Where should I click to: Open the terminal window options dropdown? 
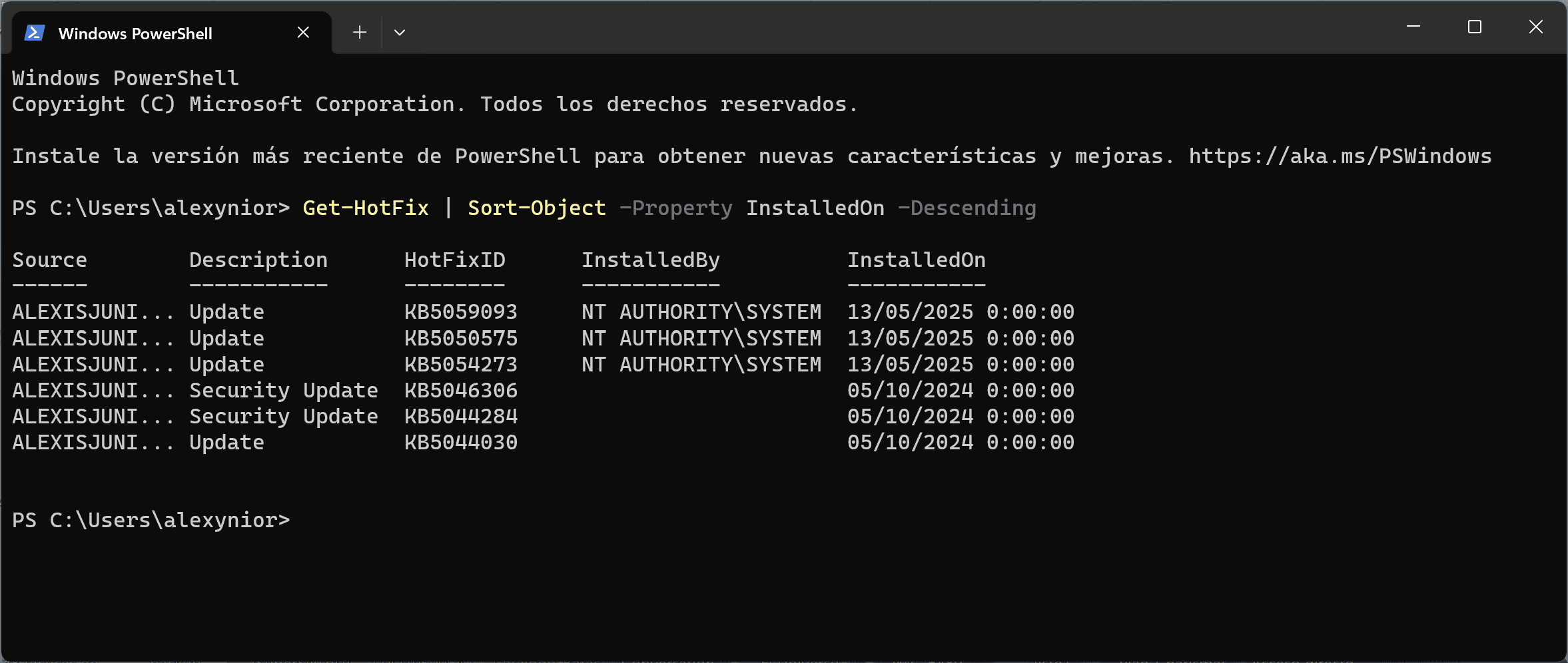(400, 31)
